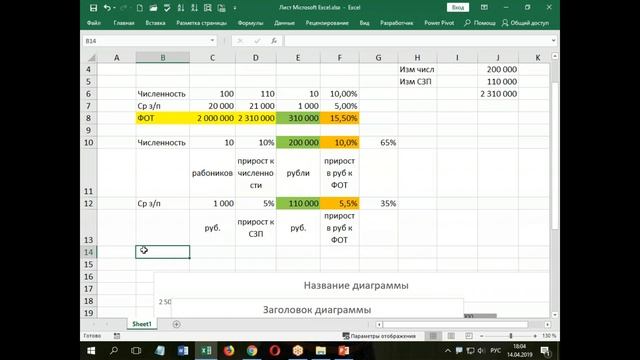Viewport: 640px width, 360px height.
Task: Click the Вход sign-in button
Action: [458, 7]
